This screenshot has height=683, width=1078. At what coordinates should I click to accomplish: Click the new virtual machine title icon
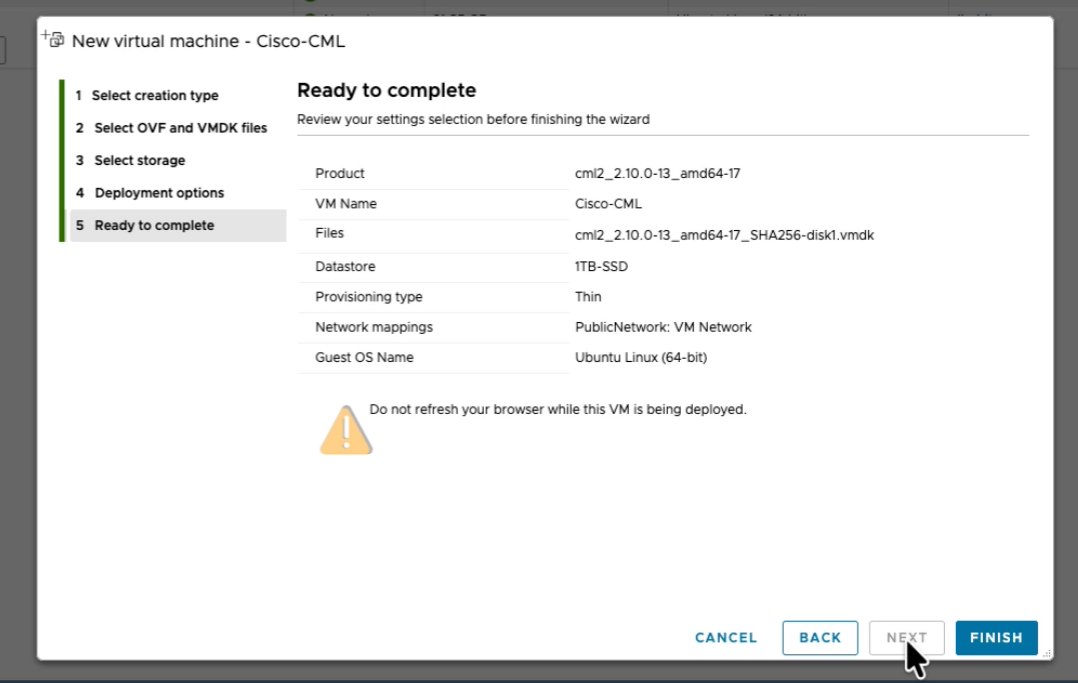(53, 39)
